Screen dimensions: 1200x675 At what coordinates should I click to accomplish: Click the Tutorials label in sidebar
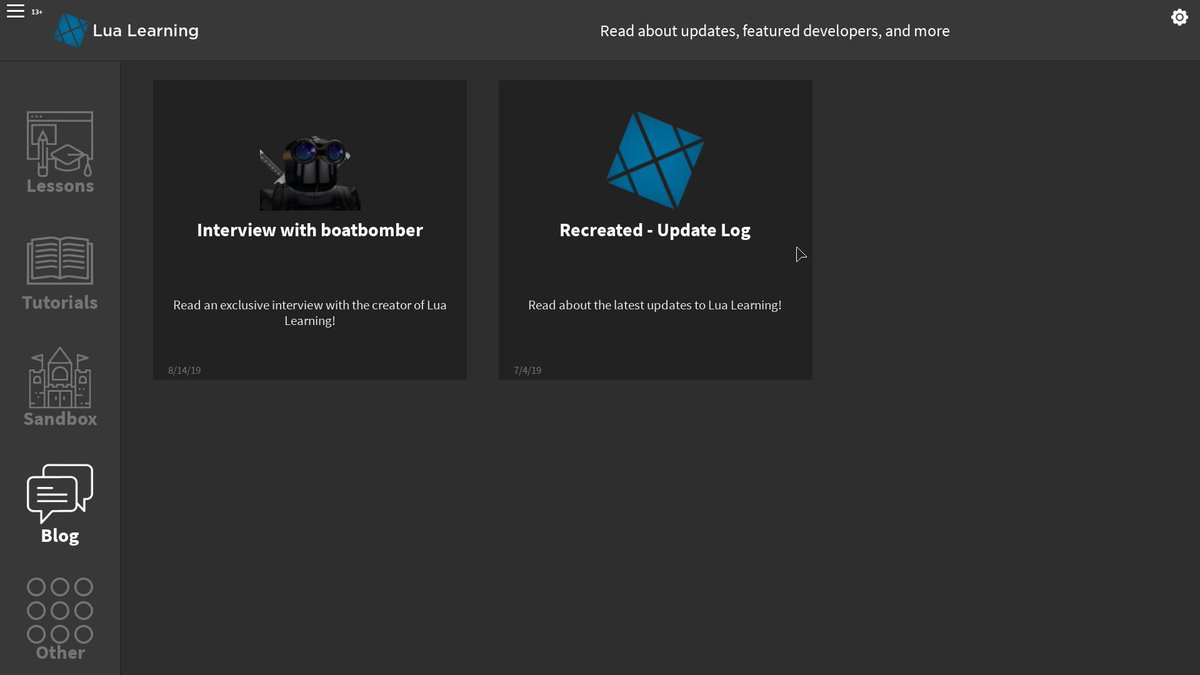tap(60, 302)
